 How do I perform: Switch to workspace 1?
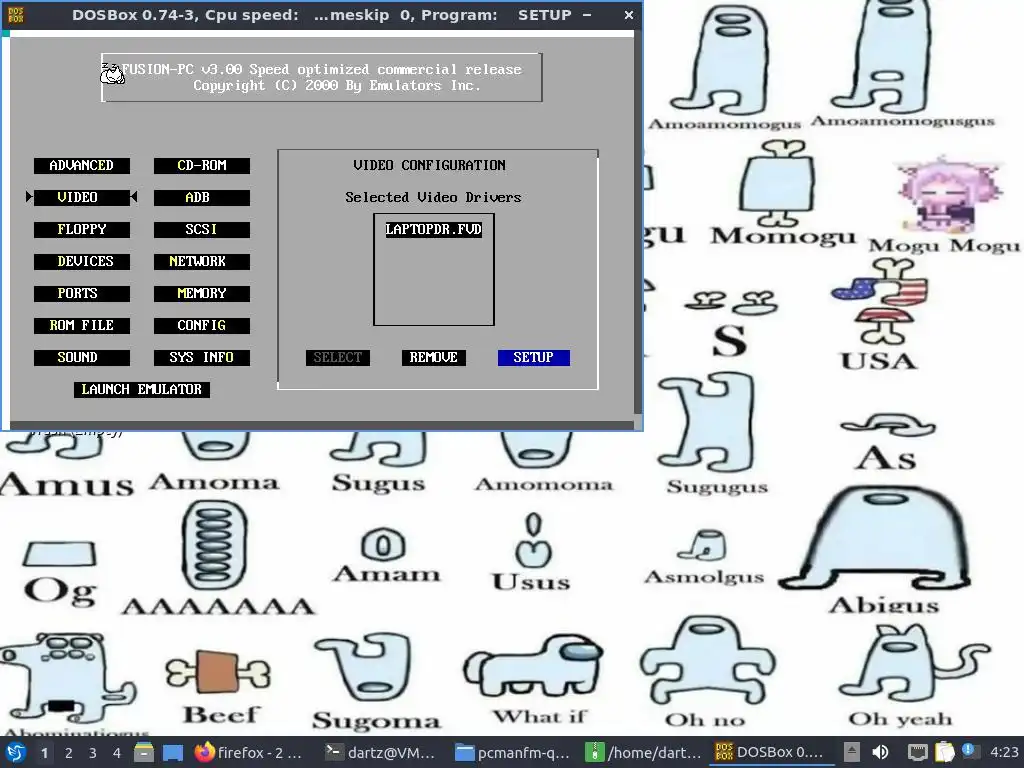[44, 753]
